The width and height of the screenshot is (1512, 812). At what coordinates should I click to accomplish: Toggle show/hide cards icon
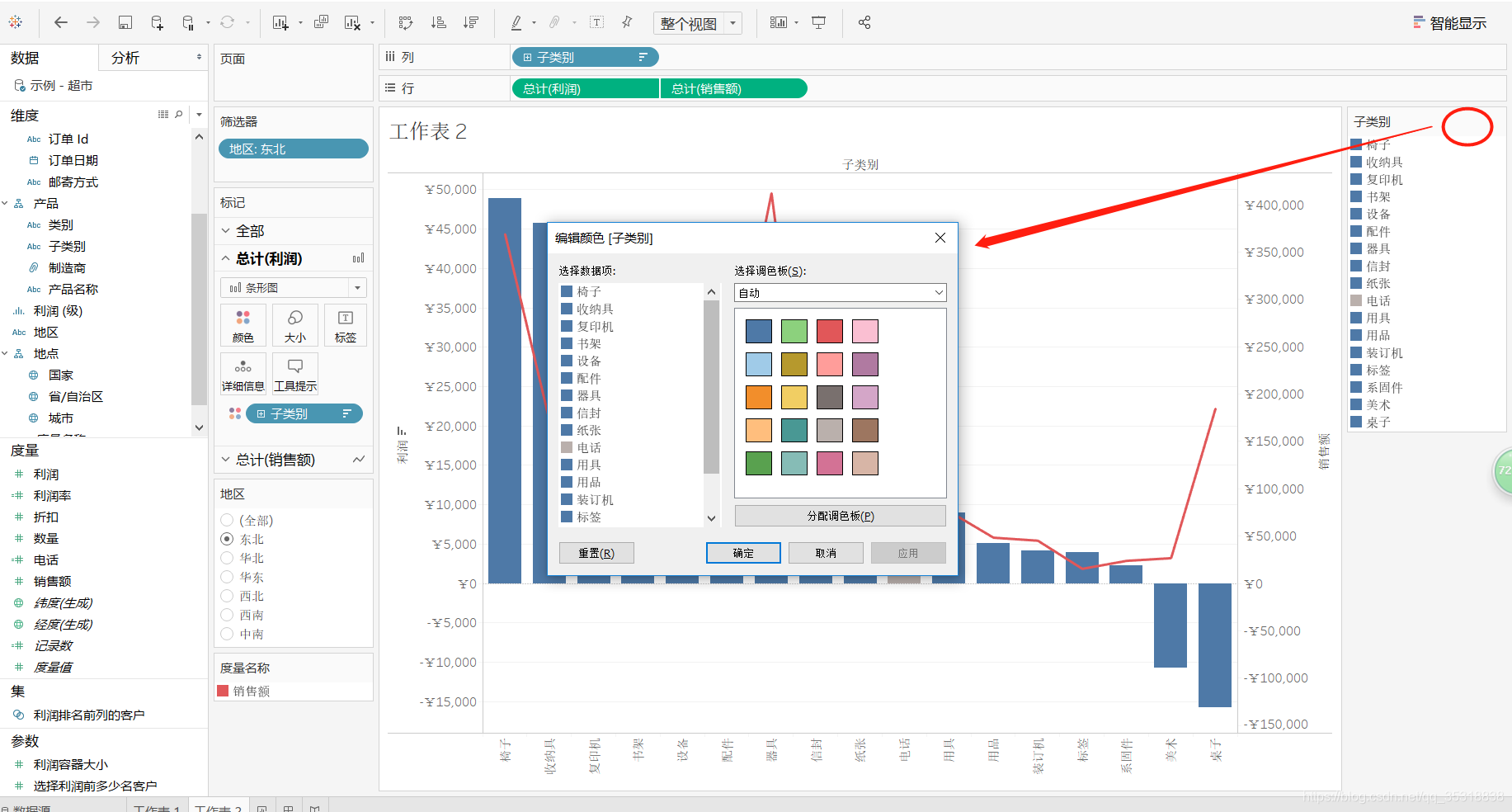[x=778, y=22]
